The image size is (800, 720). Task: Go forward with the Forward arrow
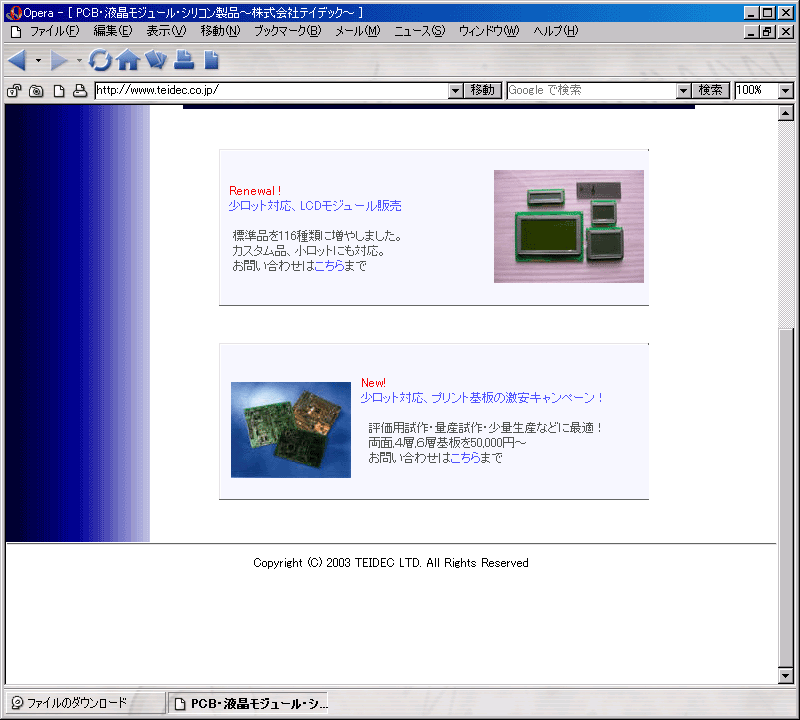coord(59,60)
